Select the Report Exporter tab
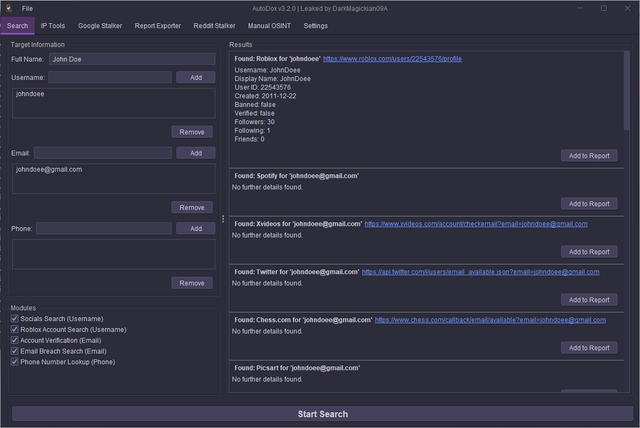640x428 pixels. [x=158, y=26]
